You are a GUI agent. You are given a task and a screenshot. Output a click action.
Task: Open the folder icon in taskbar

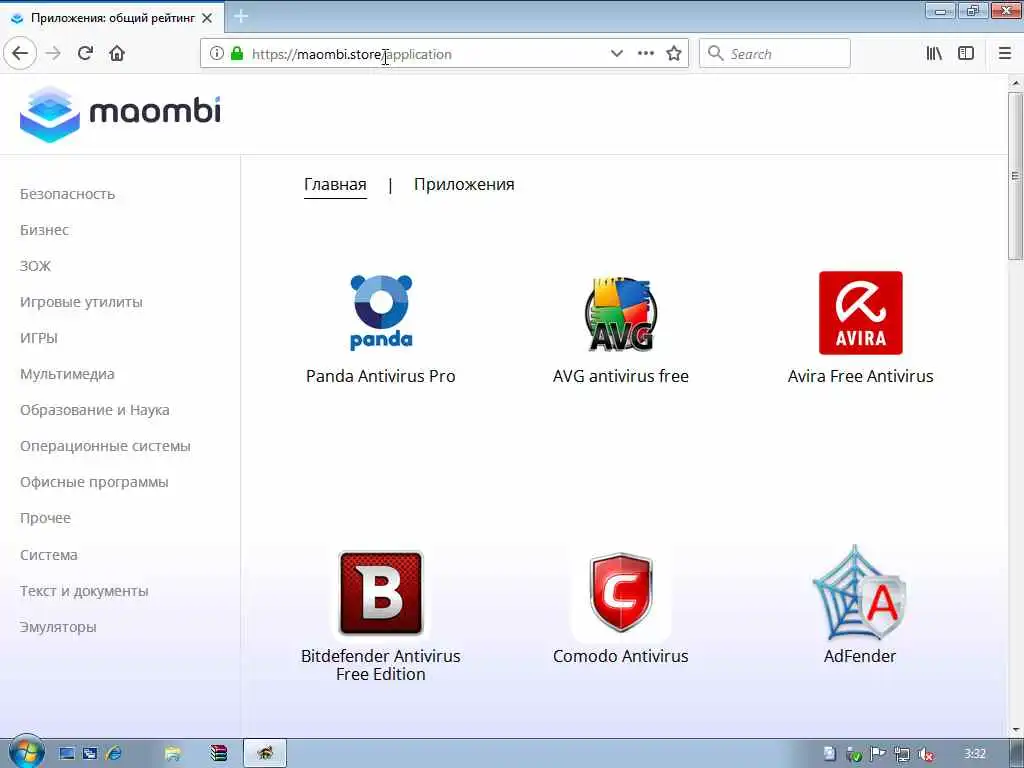click(x=172, y=754)
